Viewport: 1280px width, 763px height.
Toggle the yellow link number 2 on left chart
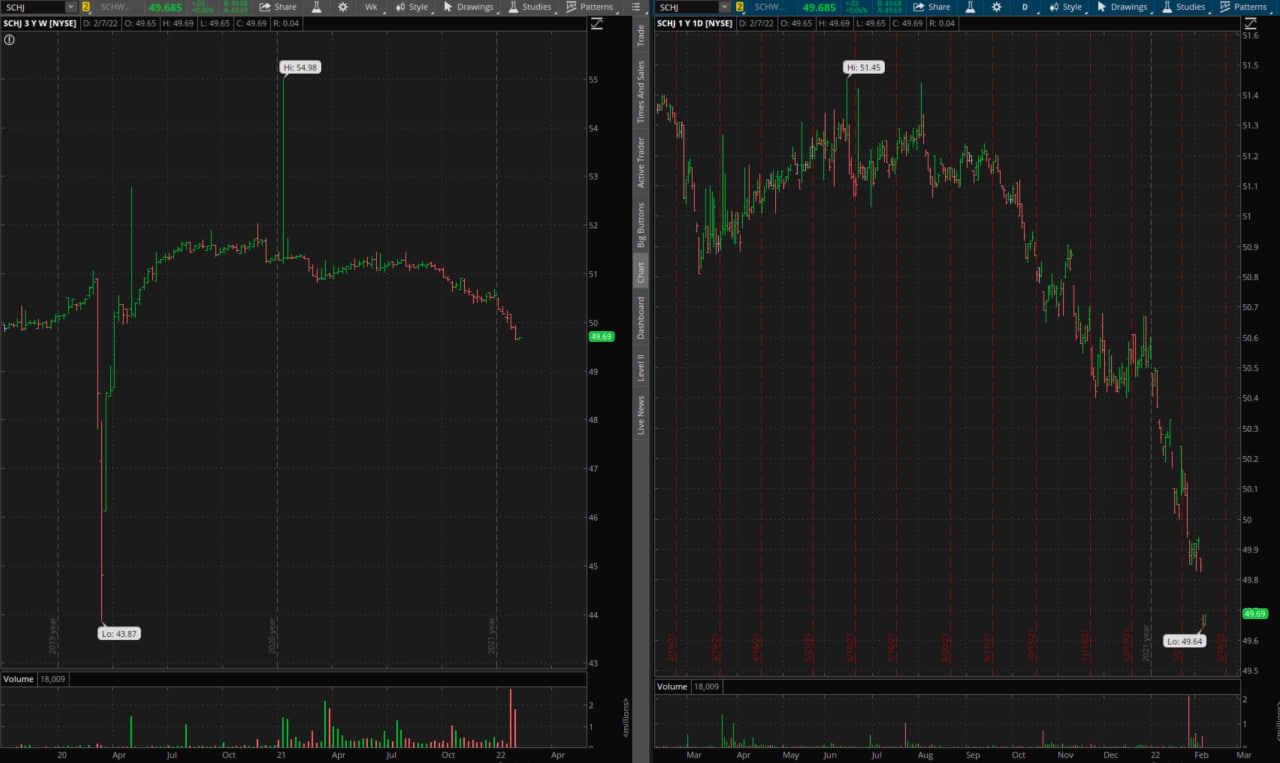tap(86, 7)
